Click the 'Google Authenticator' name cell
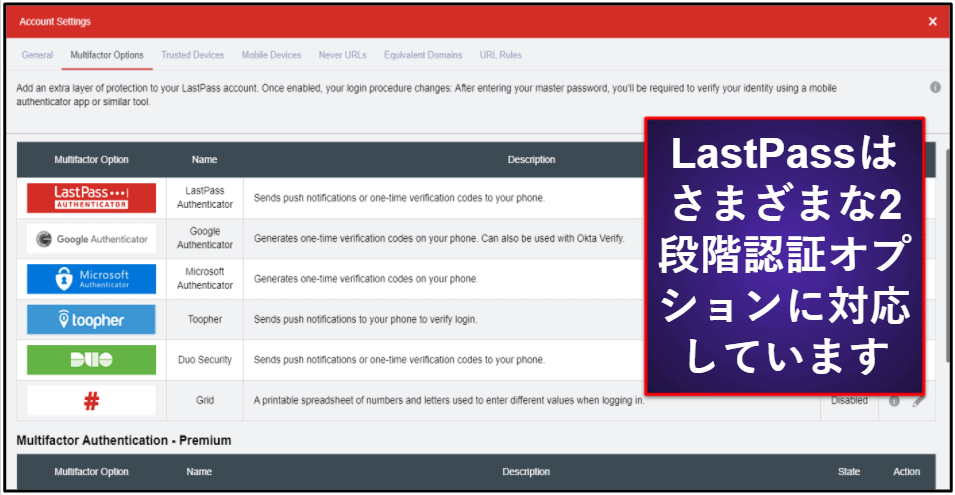Image resolution: width=955 pixels, height=495 pixels. [x=205, y=238]
